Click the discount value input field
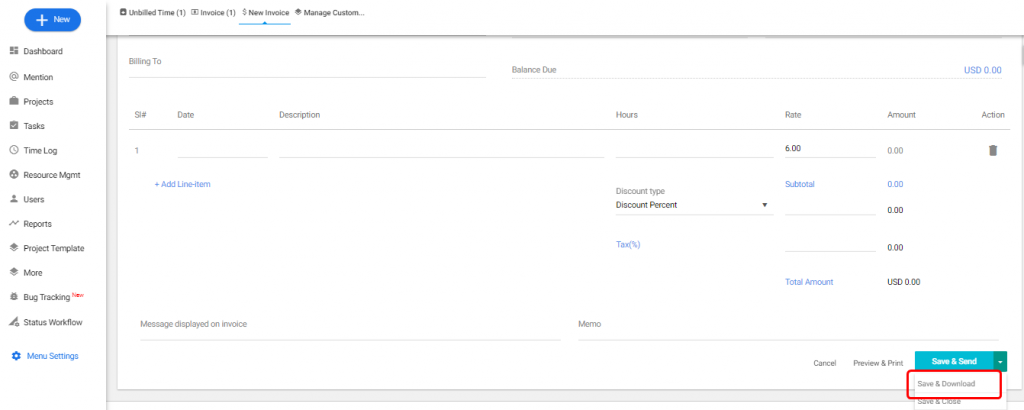The image size is (1024, 410). pos(830,208)
